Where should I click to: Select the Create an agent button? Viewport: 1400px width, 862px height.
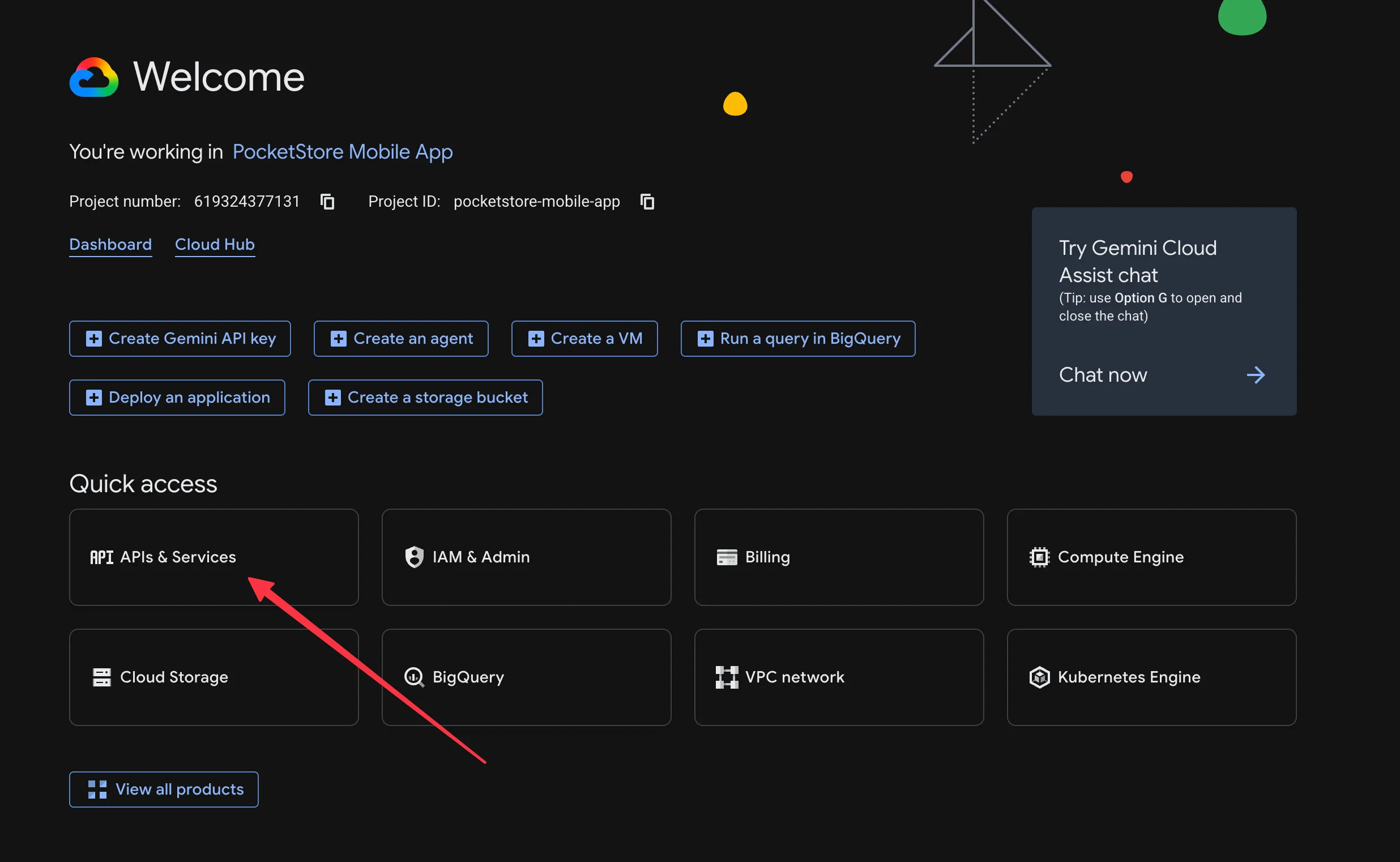click(x=401, y=339)
